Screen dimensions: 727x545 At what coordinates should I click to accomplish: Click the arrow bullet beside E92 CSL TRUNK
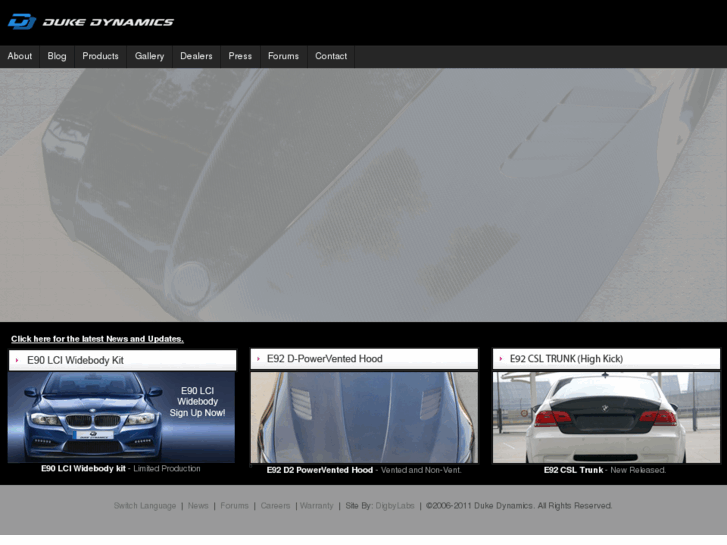pos(501,359)
